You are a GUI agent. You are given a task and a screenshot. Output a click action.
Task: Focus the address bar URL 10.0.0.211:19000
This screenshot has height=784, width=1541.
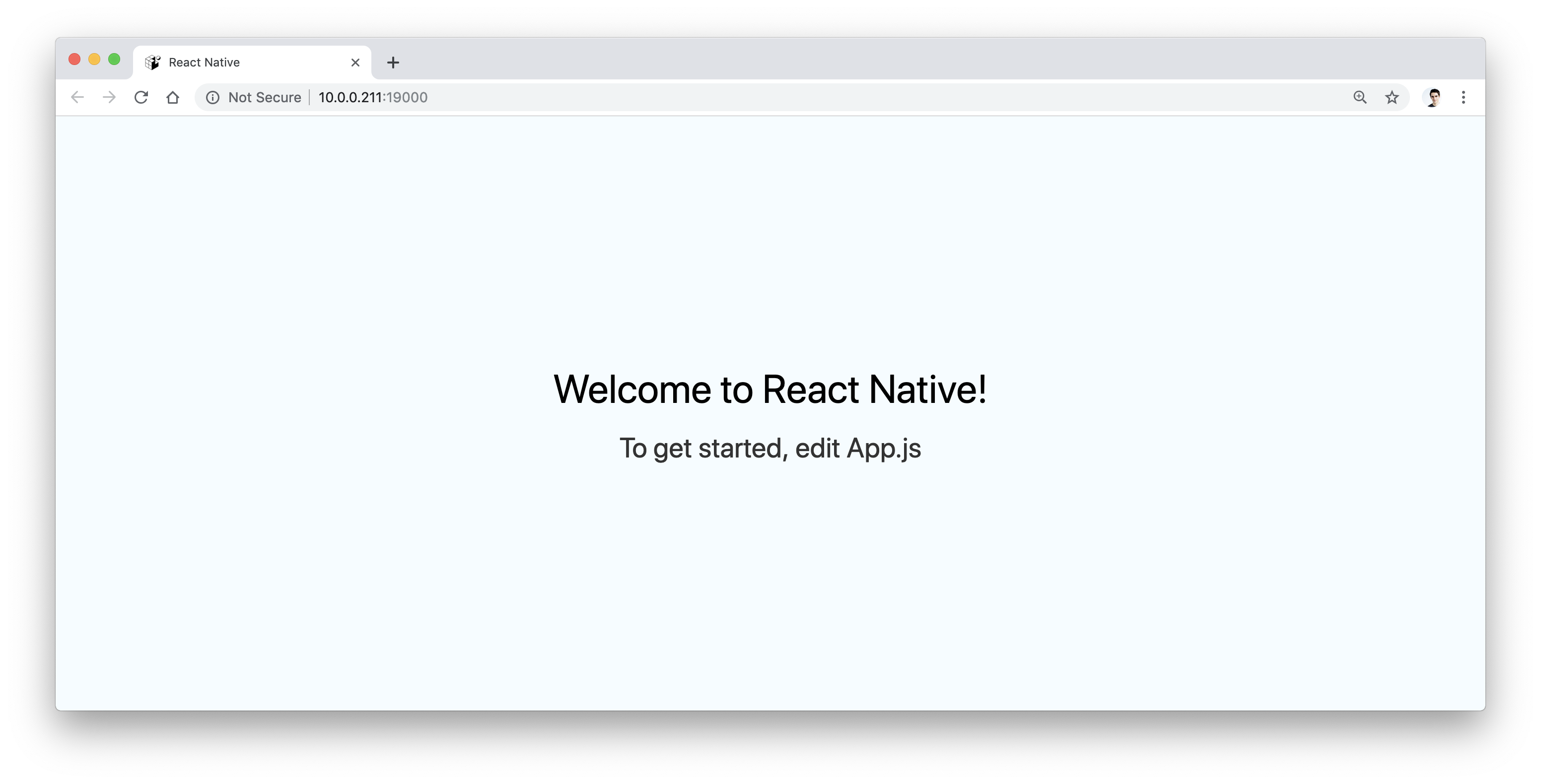373,97
